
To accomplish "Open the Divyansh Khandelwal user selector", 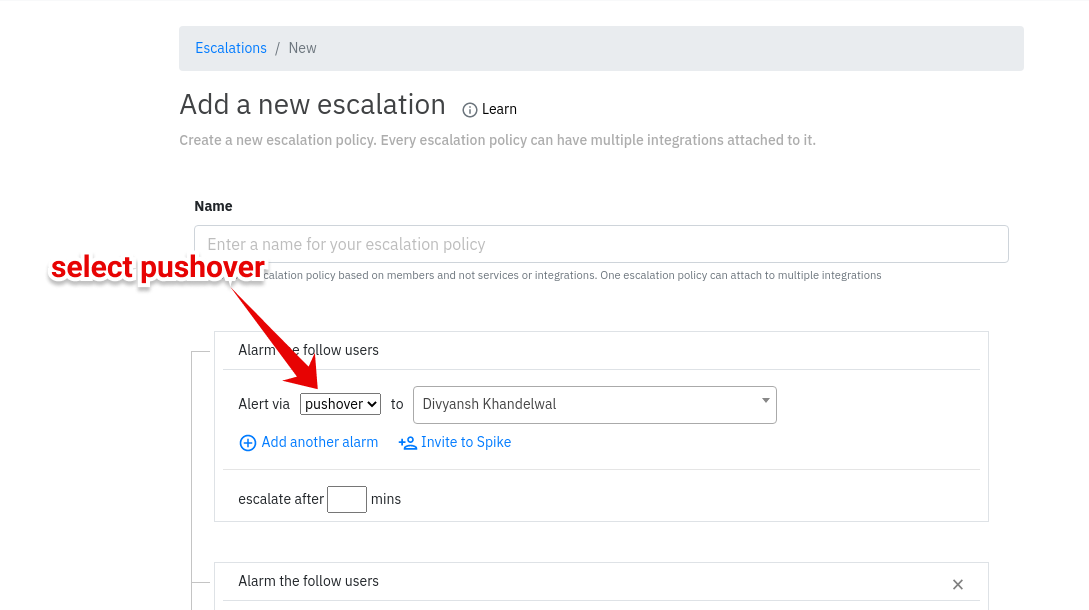I will point(585,404).
